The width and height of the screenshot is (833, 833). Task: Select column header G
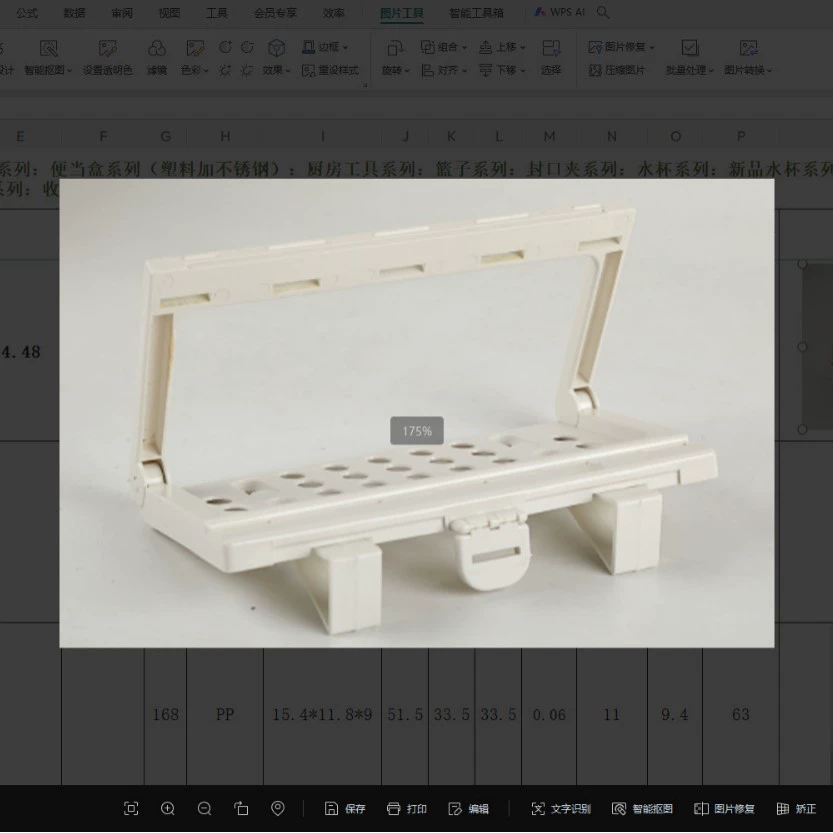pos(166,137)
